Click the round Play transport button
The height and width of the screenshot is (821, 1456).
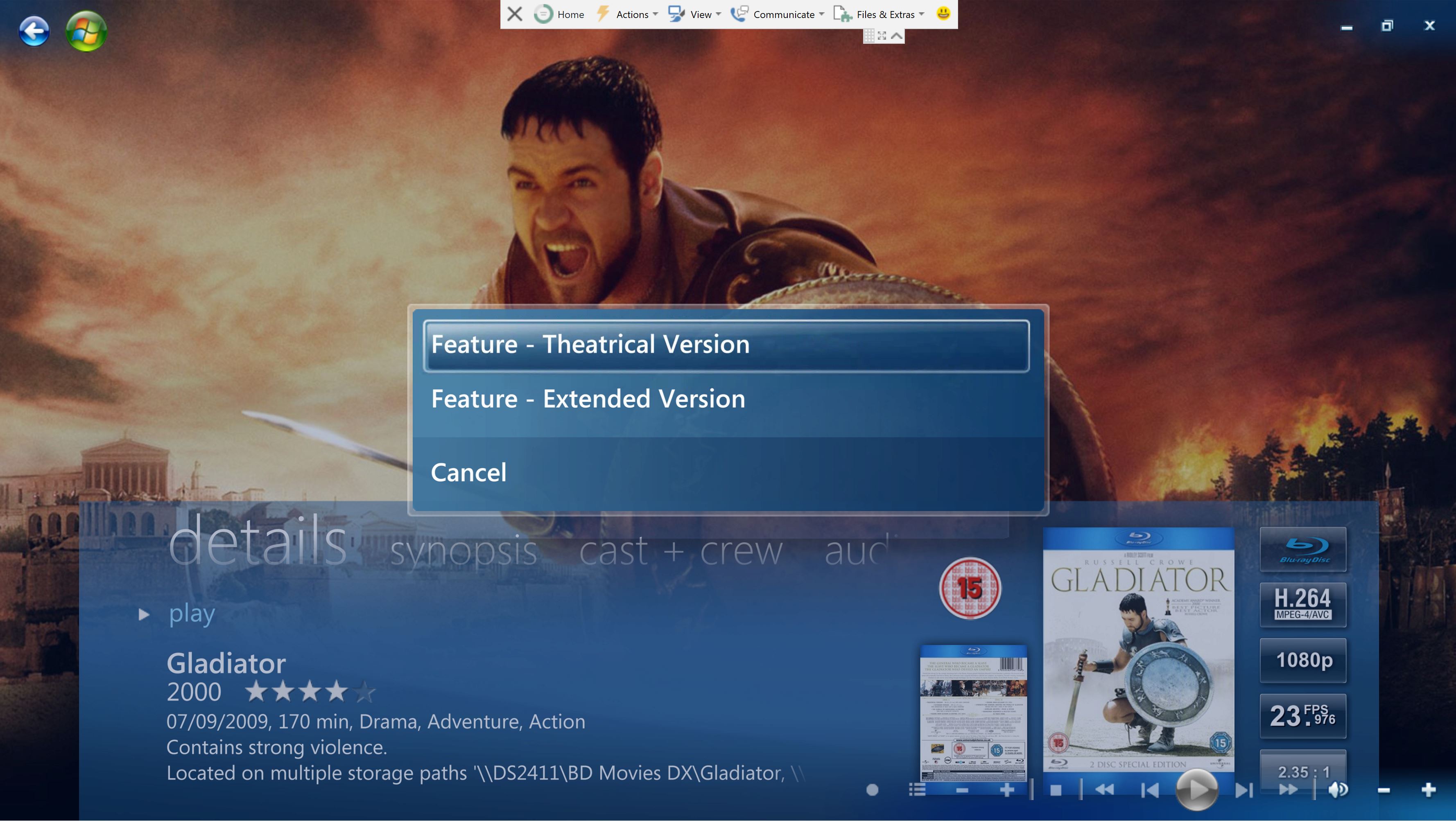1196,789
